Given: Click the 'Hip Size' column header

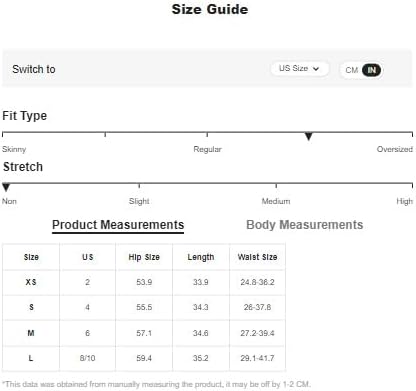Looking at the screenshot, I should coord(144,257).
